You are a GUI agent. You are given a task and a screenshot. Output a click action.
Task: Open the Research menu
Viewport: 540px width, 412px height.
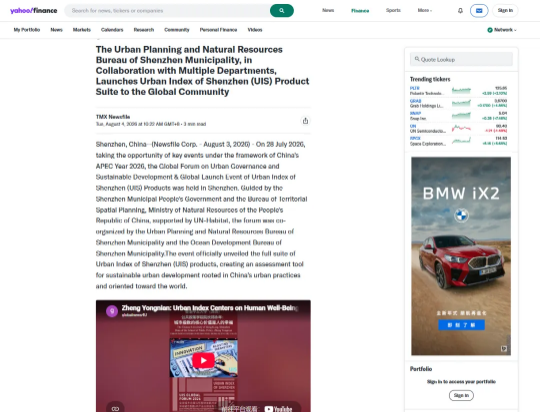click(144, 30)
